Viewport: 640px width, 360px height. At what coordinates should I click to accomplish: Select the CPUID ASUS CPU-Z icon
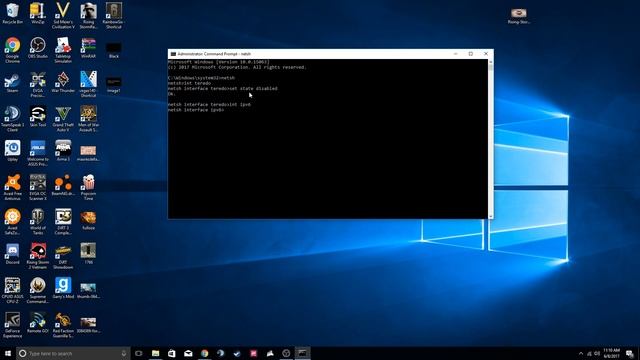tap(12, 290)
